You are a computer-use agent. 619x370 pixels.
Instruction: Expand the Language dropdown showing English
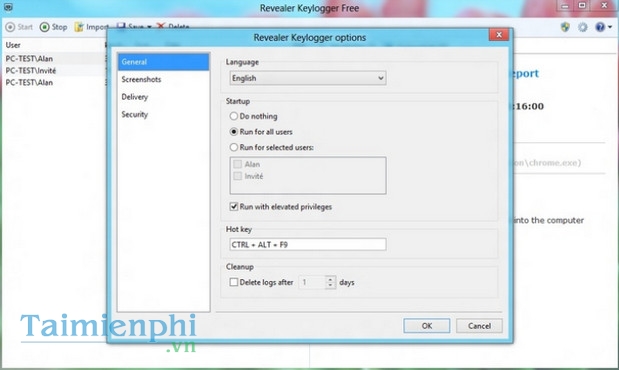(308, 78)
